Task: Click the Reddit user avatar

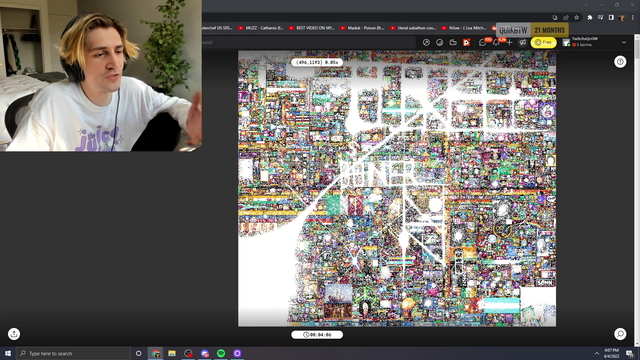Action: click(566, 42)
